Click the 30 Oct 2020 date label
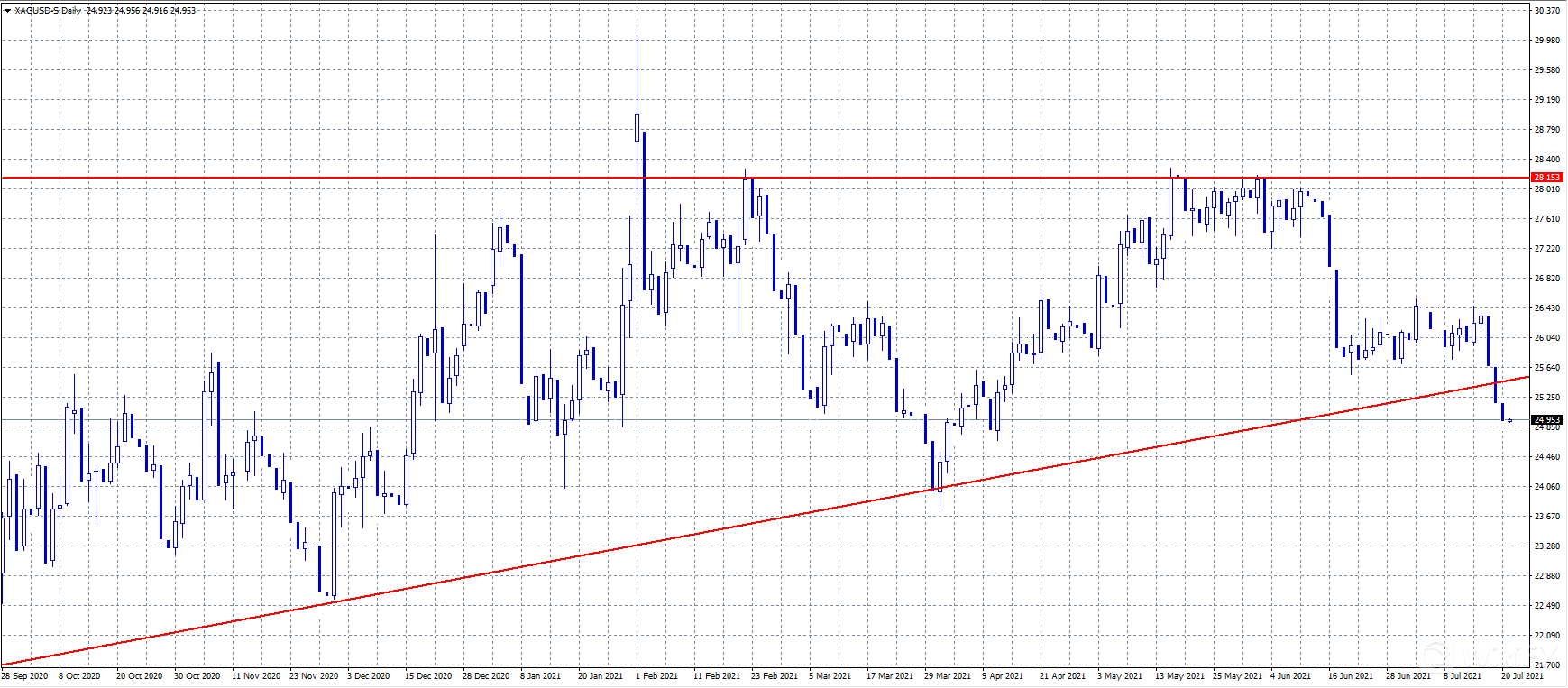 [x=197, y=676]
